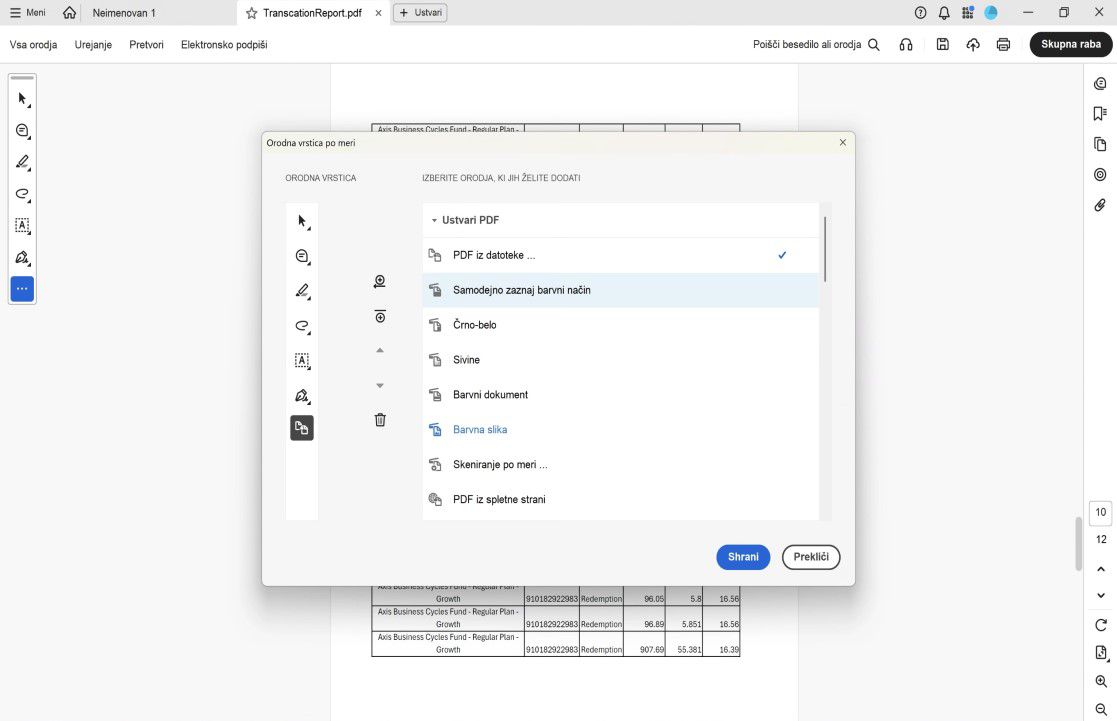
Task: Move selected tool up with arrow
Action: click(x=380, y=351)
